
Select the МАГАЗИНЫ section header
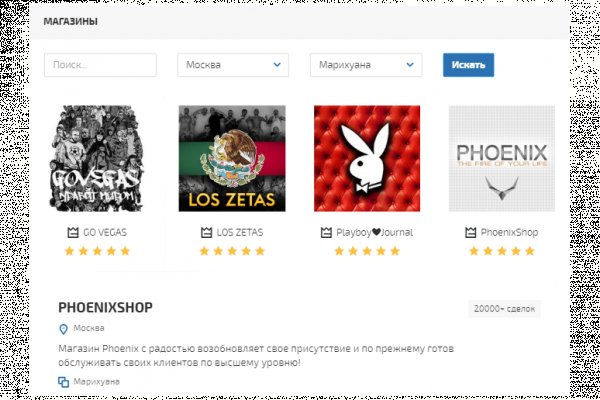[70, 21]
